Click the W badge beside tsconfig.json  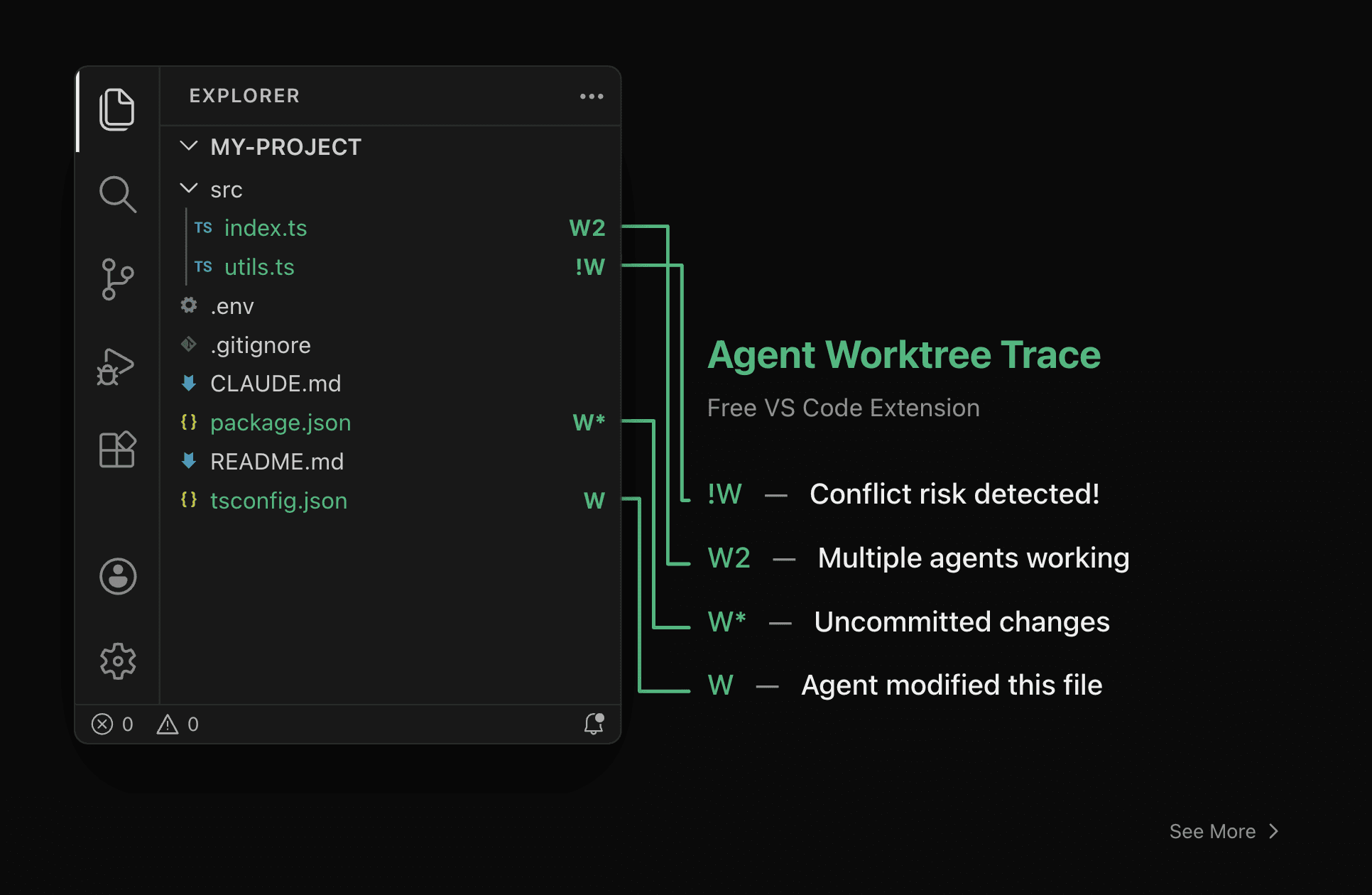coord(594,501)
